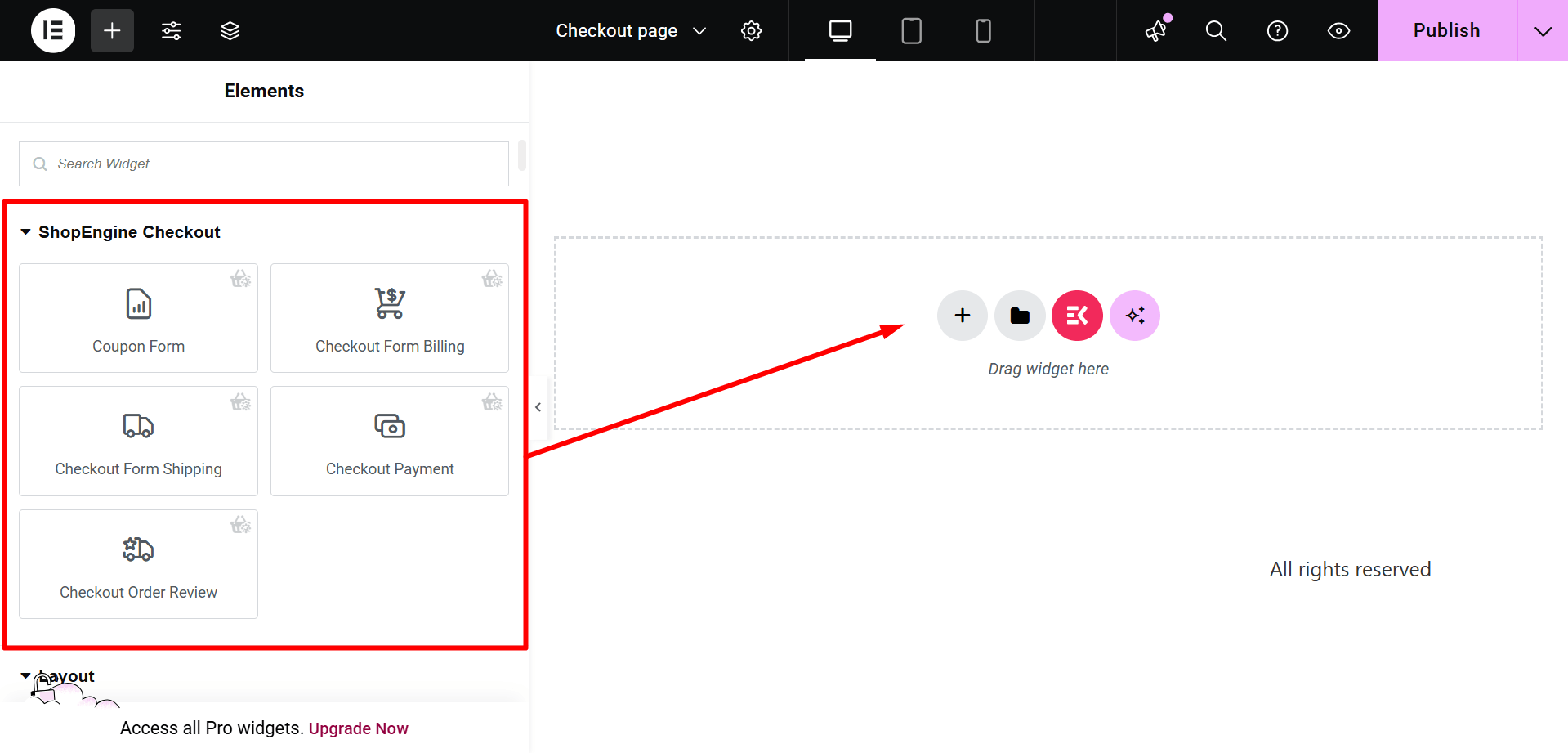Open the Elementor logo menu
The height and width of the screenshot is (753, 1568).
pos(52,30)
